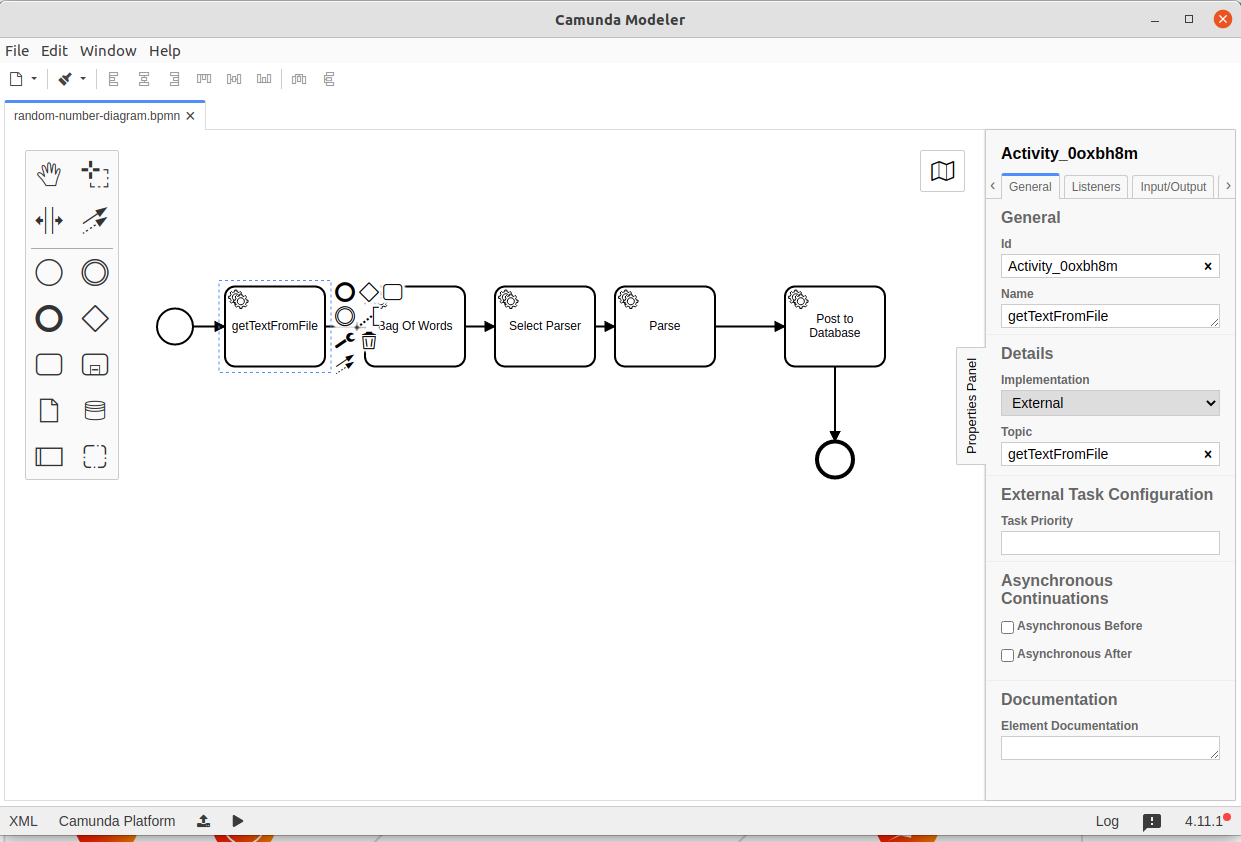Create an end event from palette
This screenshot has height=842, width=1241.
49,319
